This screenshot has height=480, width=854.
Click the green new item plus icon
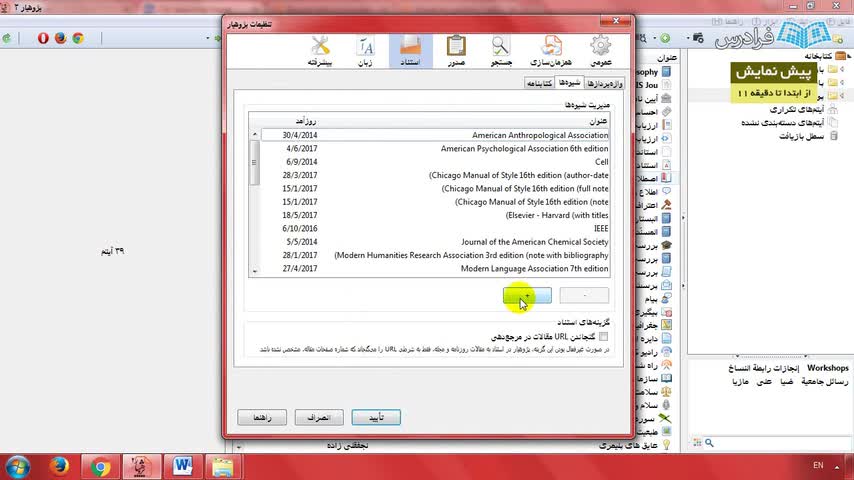[665, 38]
